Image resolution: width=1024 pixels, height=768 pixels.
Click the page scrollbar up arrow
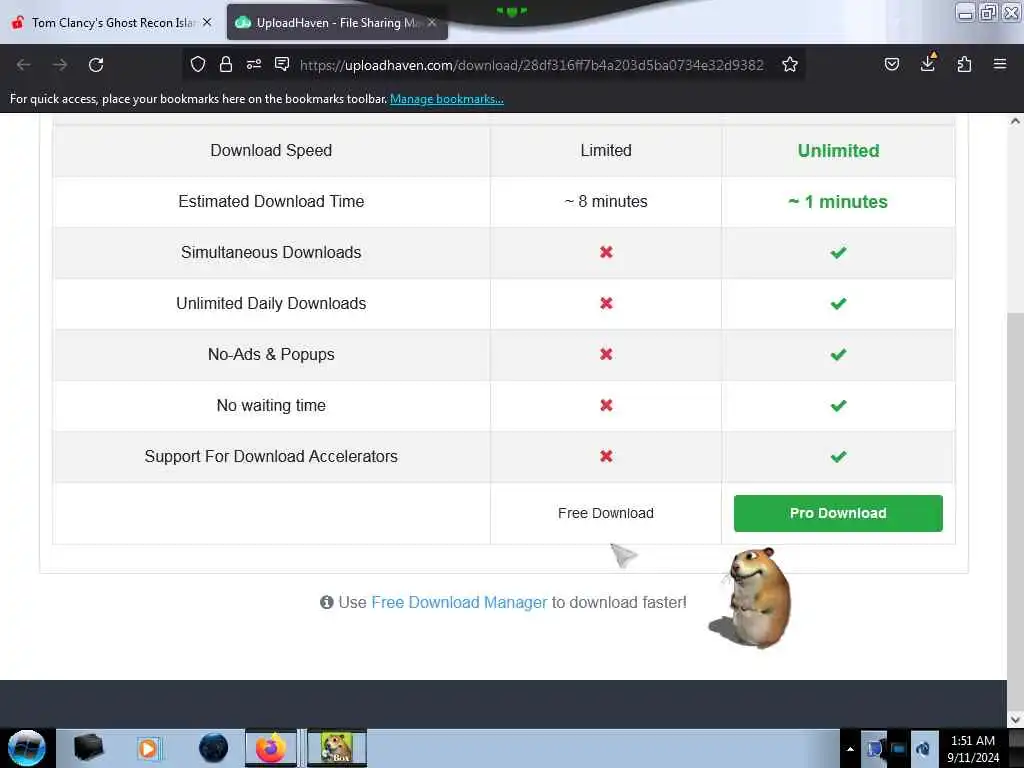tap(1015, 121)
